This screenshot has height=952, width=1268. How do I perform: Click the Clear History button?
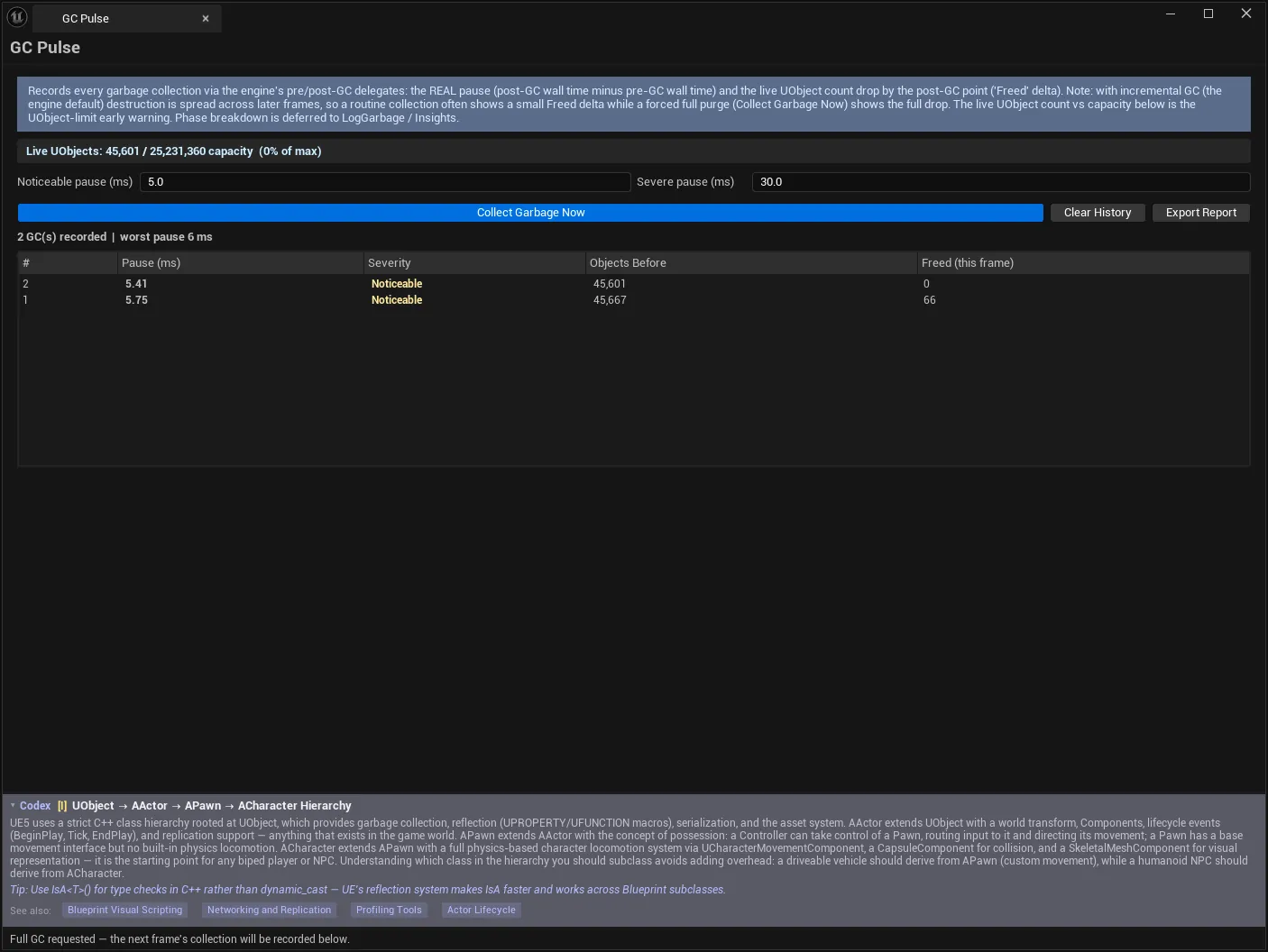click(1098, 213)
